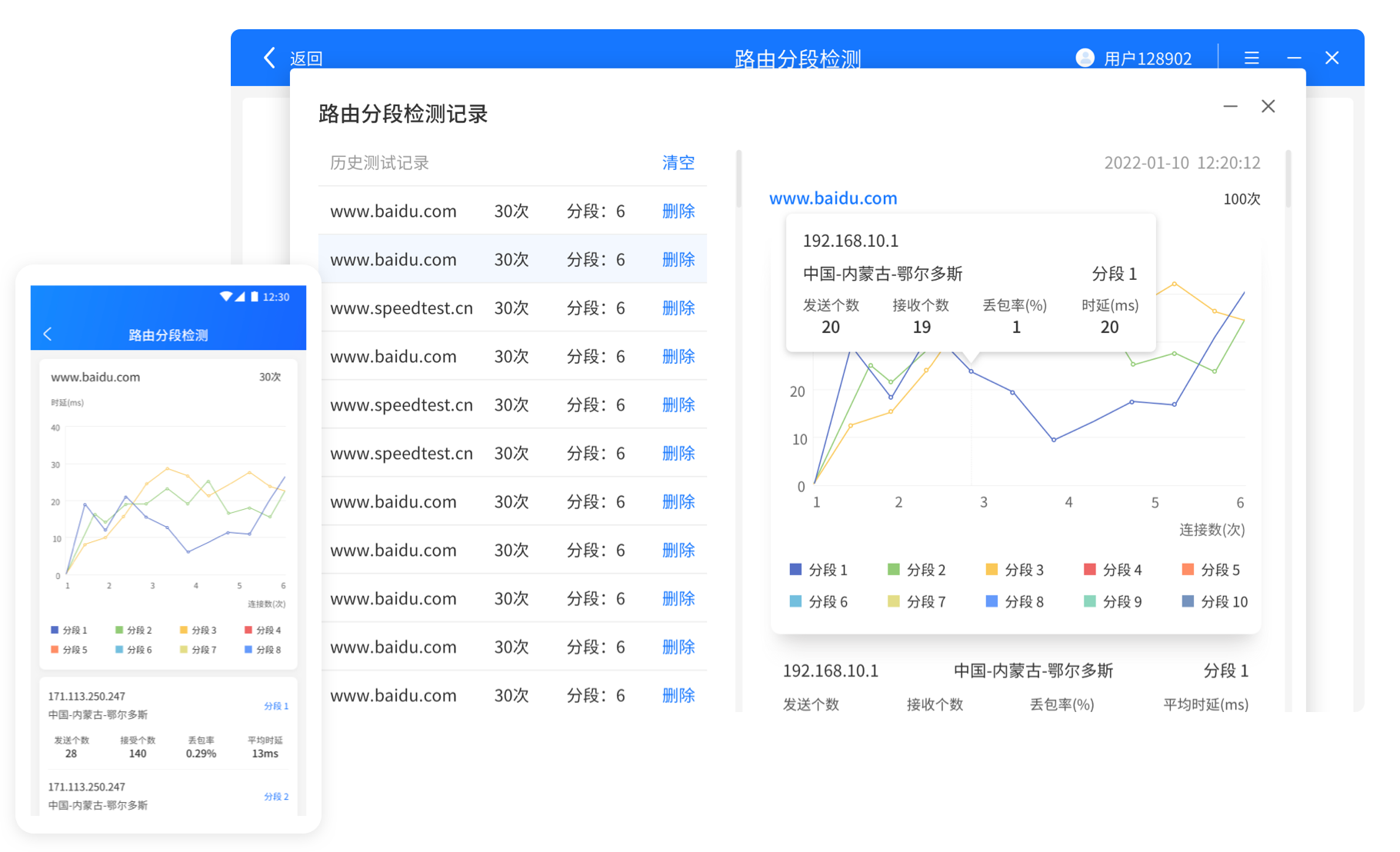Click the 100次 count above desktop chart
The width and height of the screenshot is (1400, 852).
tap(1242, 199)
